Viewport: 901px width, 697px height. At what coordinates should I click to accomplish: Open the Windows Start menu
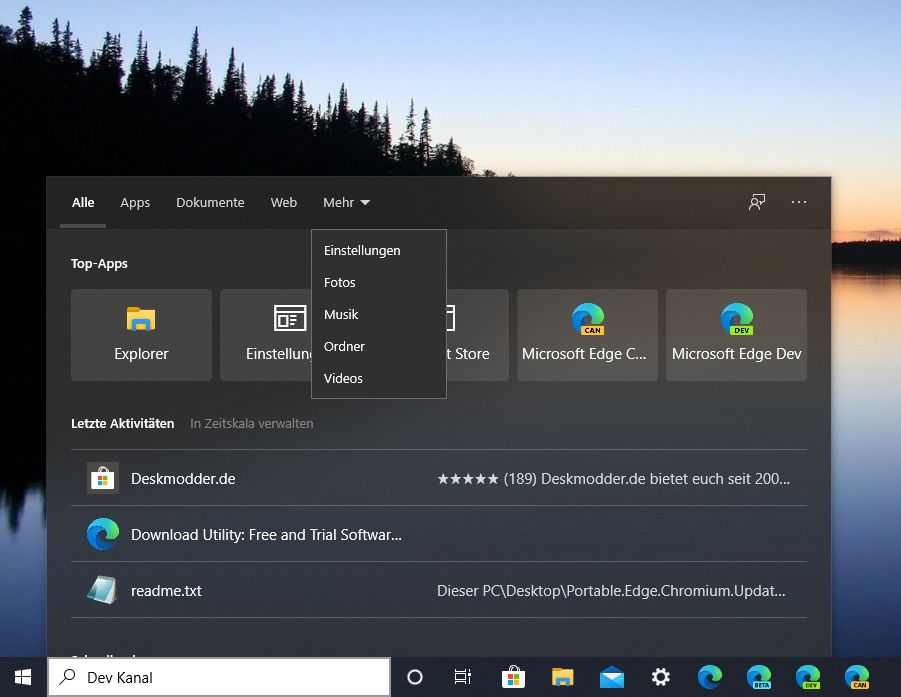[23, 677]
